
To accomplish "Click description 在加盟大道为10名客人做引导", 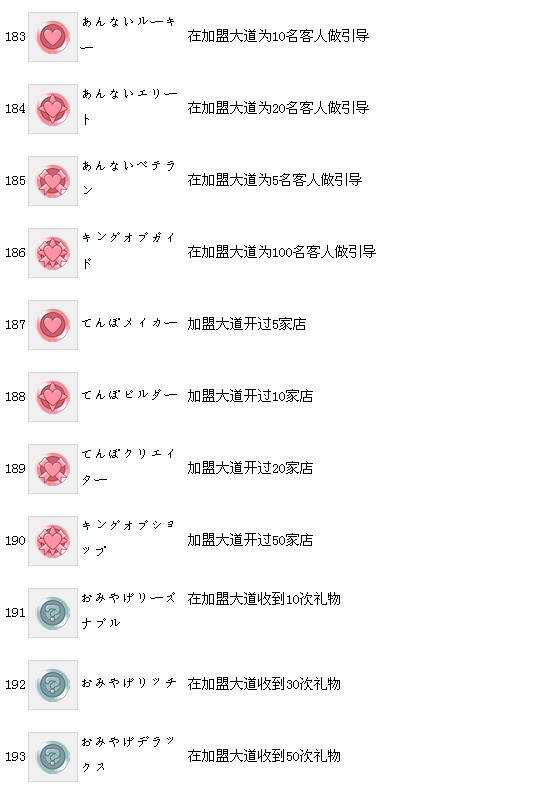I will click(278, 36).
